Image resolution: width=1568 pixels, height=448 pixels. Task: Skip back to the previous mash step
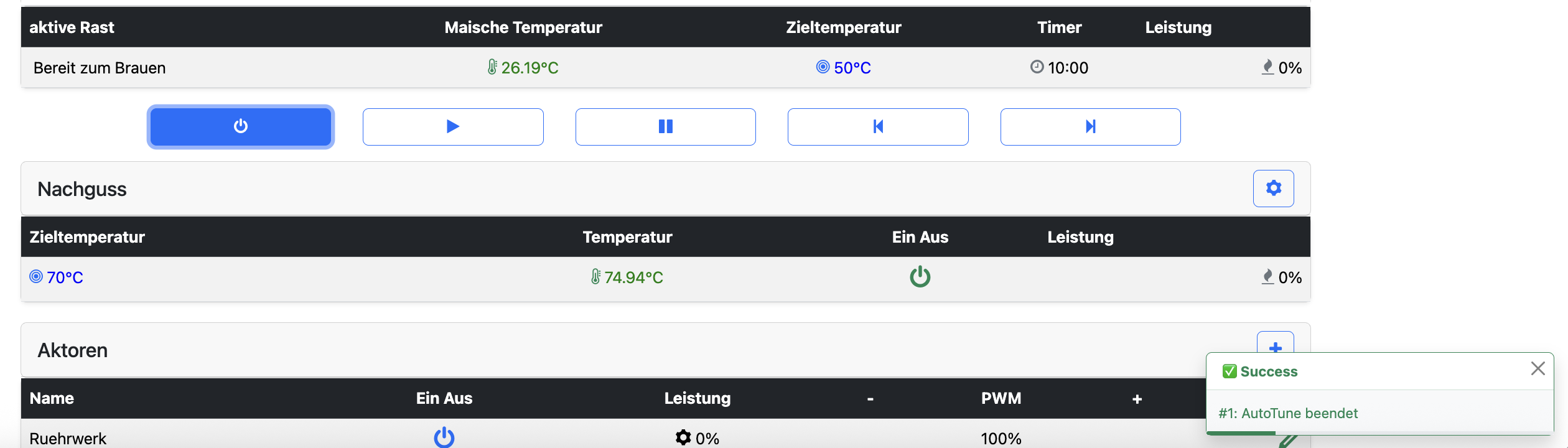click(x=878, y=127)
